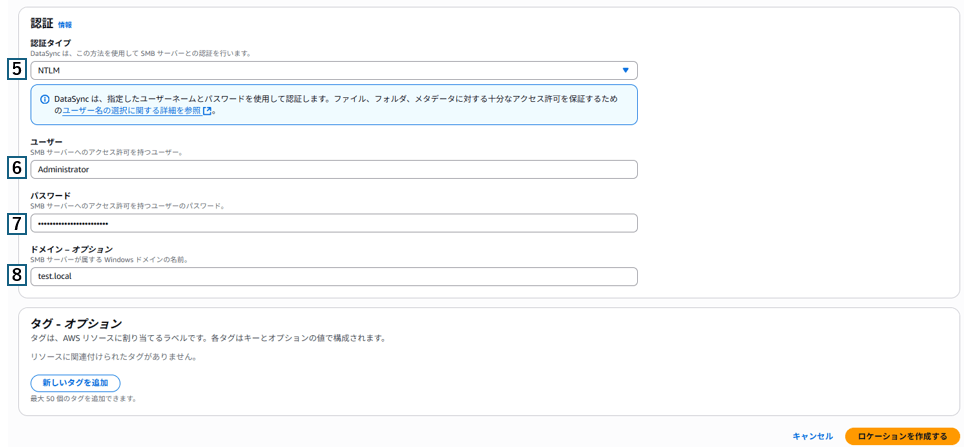Click the タグ - オプション section heading
Screen dimensions: 964x447
pos(76,323)
